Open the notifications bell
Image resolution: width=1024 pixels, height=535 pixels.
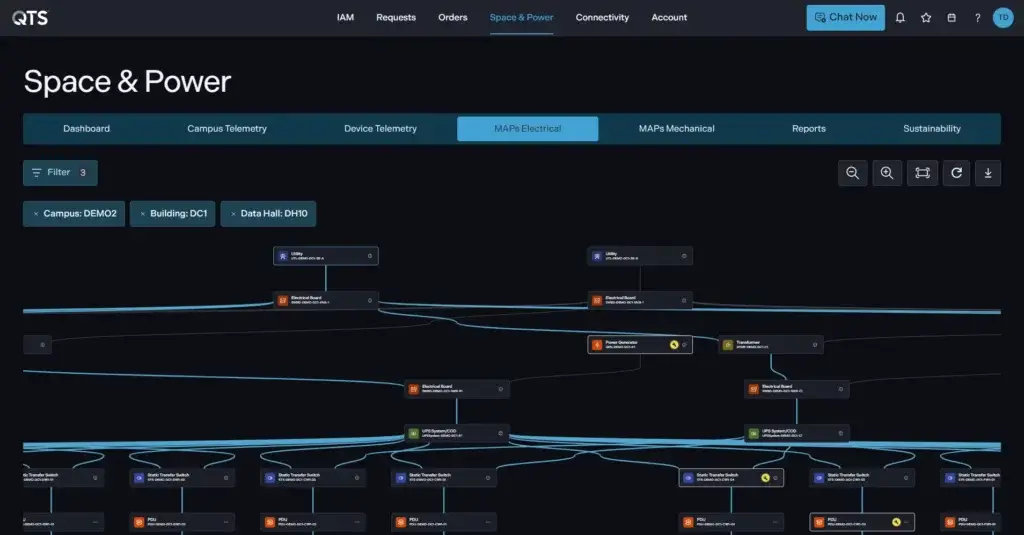(x=900, y=17)
